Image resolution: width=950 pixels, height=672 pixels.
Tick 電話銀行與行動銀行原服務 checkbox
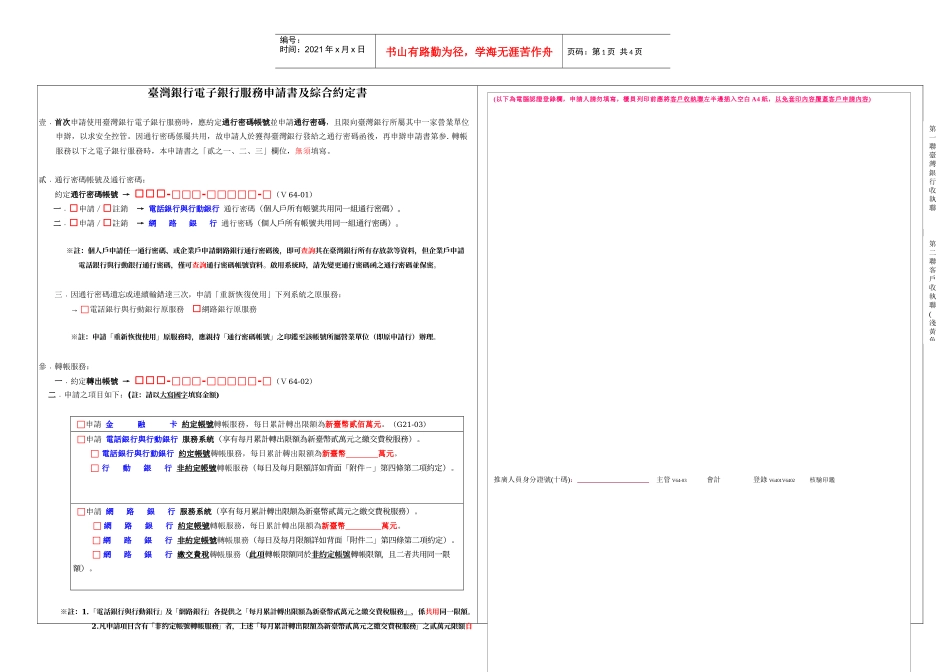85,310
